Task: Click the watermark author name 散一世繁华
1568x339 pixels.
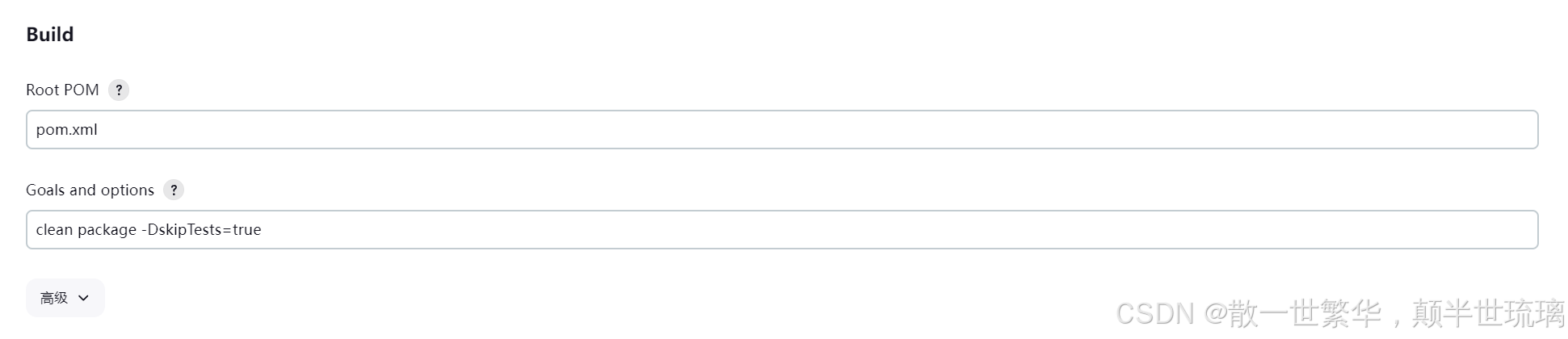Action: click(x=1306, y=314)
